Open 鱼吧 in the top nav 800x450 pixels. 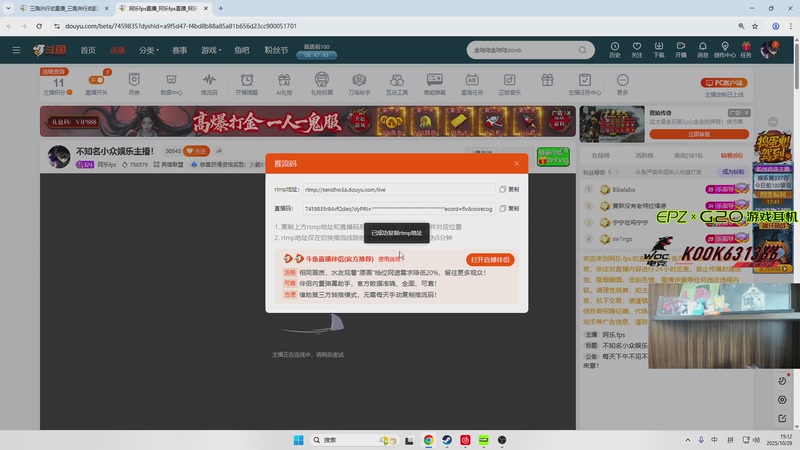click(242, 50)
